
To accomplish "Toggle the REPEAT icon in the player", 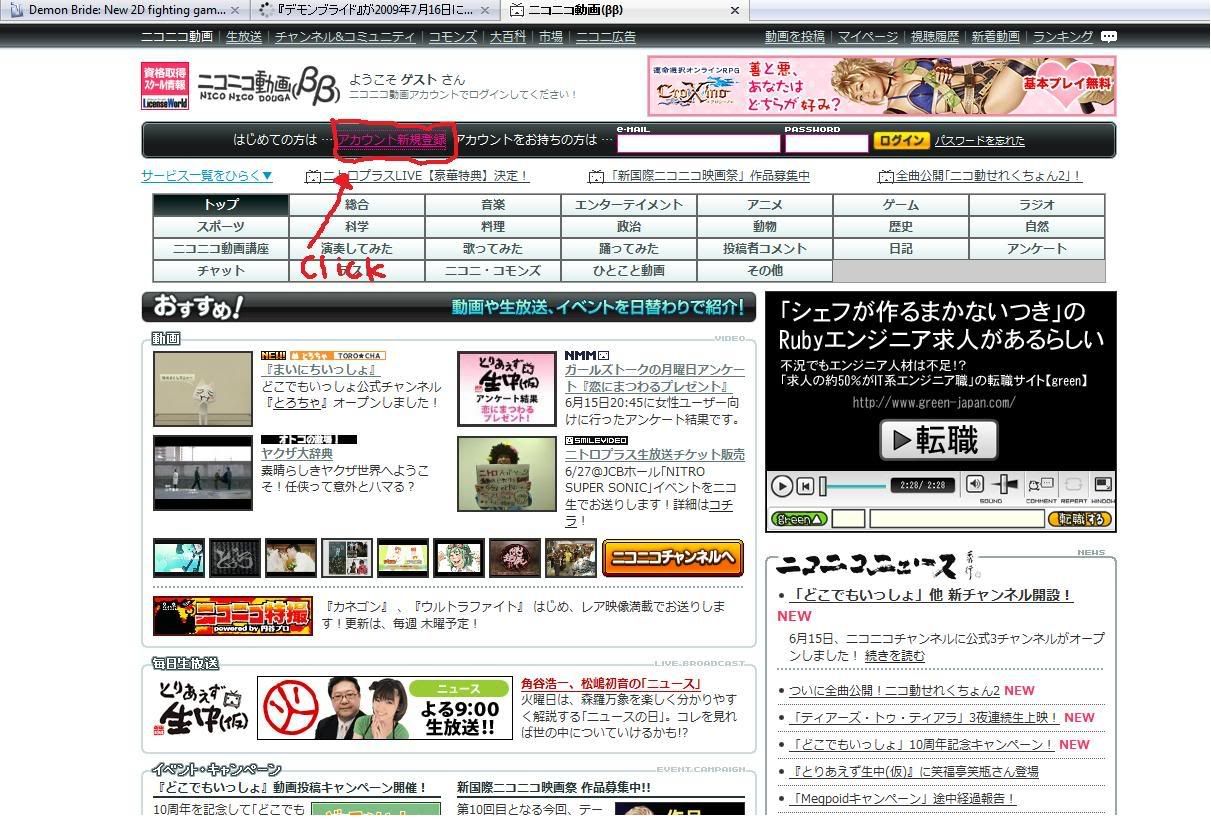I will coord(1073,485).
